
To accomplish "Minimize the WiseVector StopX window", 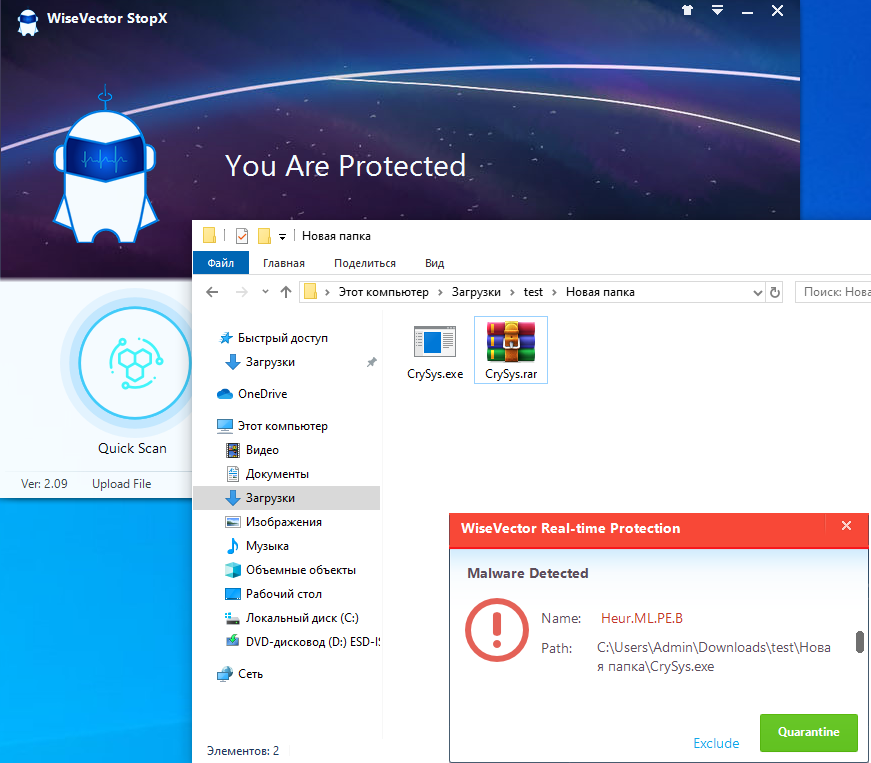I will [x=747, y=12].
